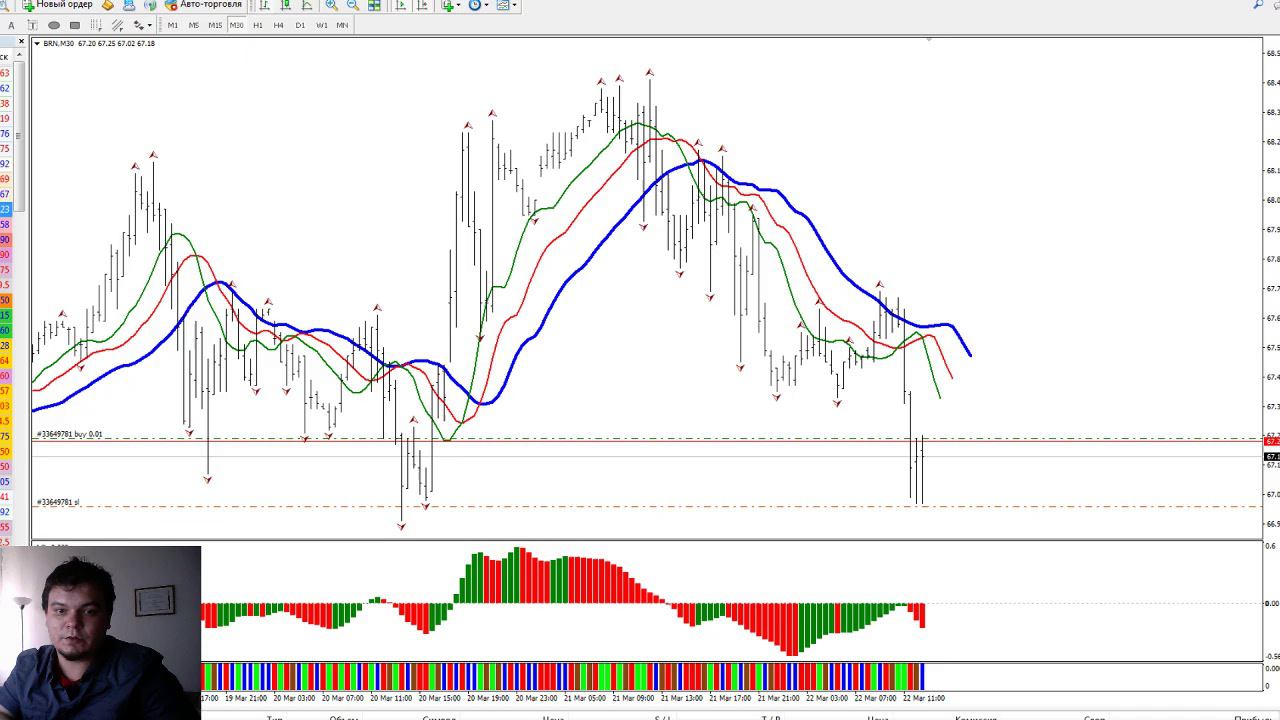Enable chart shift icon
This screenshot has height=720, width=1280.
point(422,5)
